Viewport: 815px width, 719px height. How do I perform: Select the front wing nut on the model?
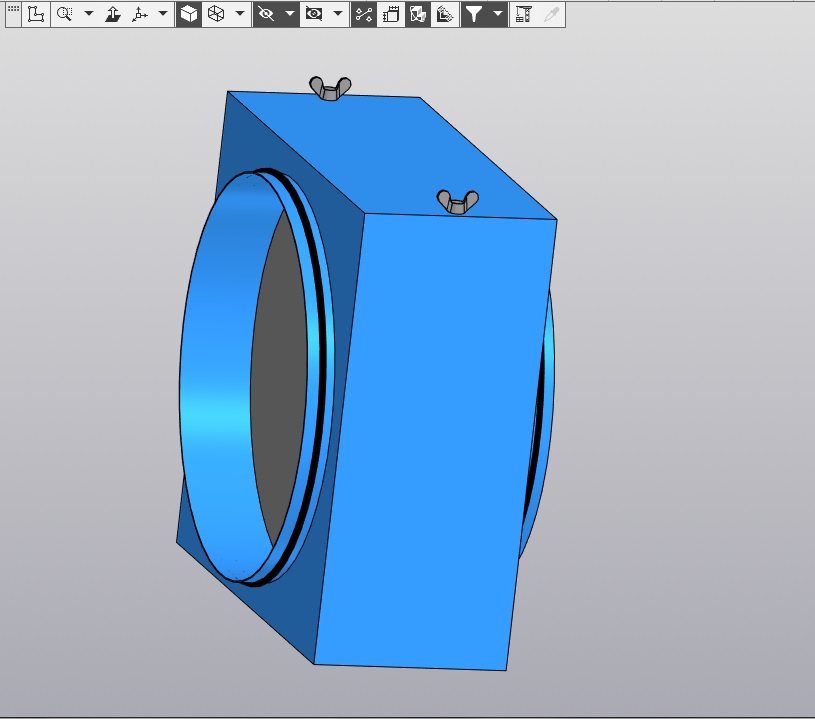tap(457, 202)
